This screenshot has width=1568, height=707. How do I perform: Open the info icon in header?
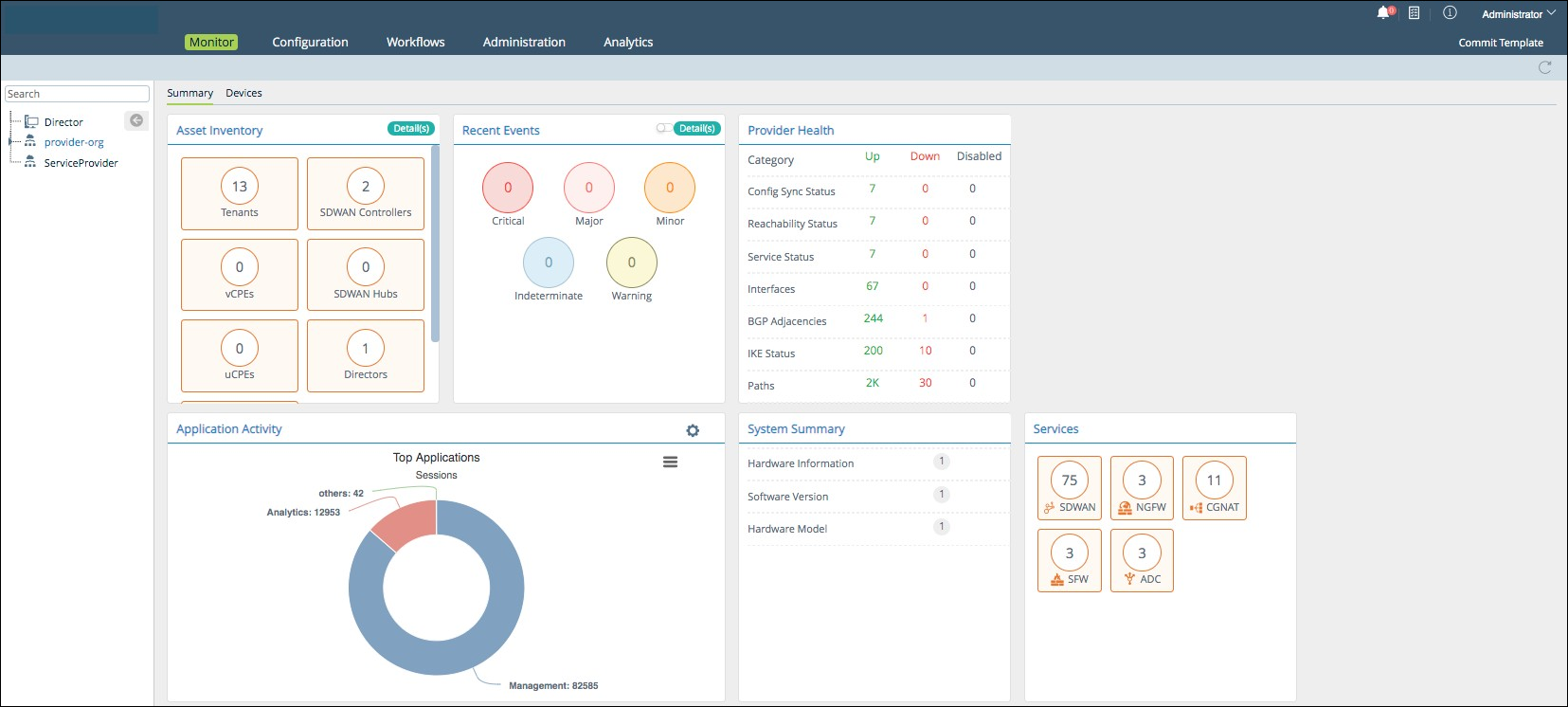click(x=1450, y=13)
